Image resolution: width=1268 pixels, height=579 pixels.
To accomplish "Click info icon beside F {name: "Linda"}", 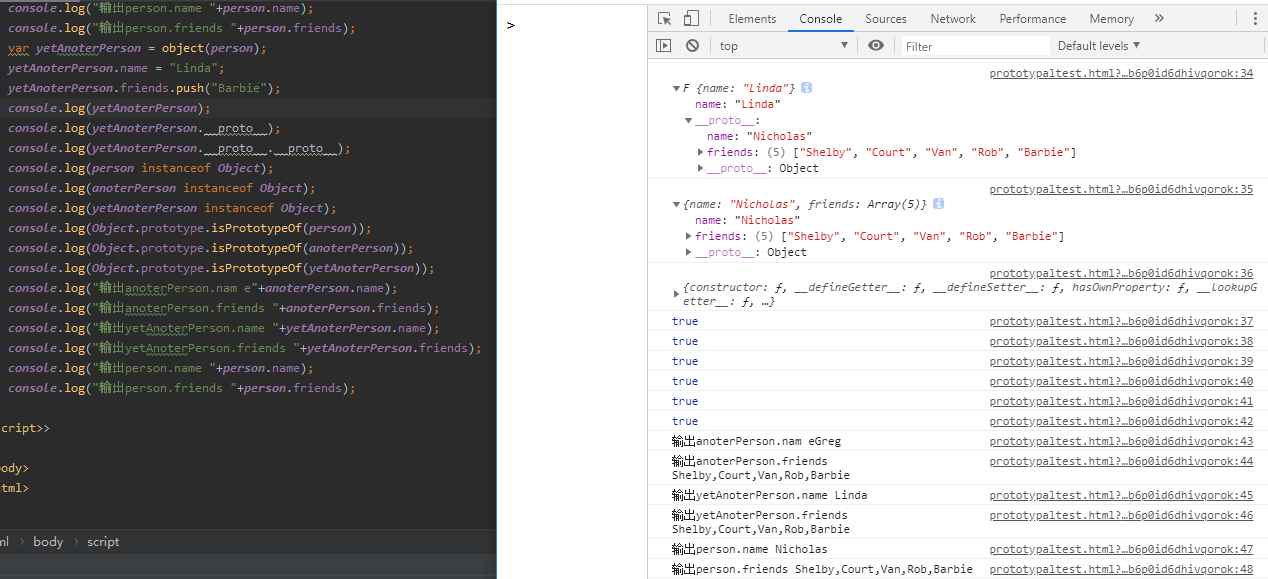I will [x=806, y=88].
